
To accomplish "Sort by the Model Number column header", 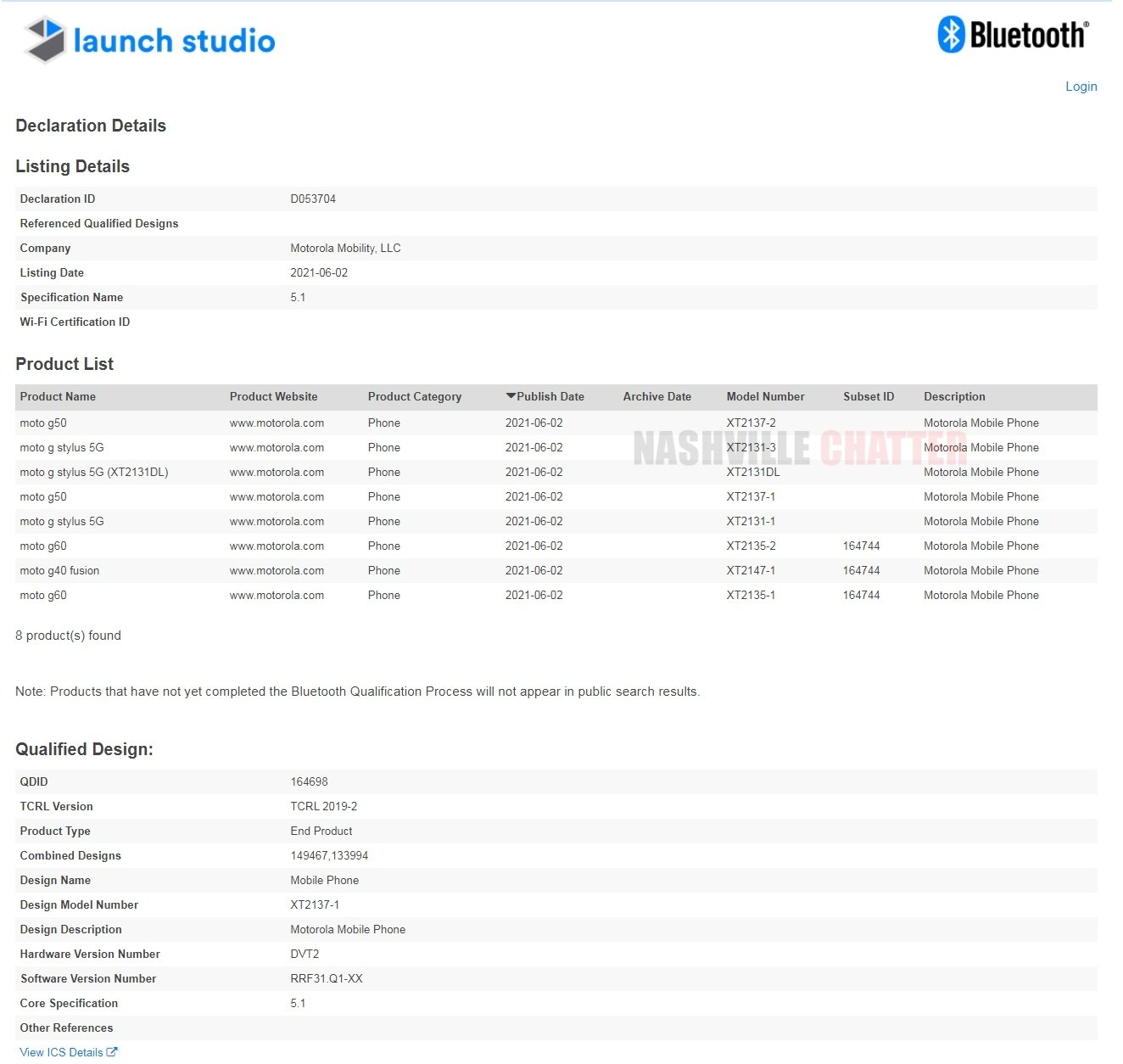I will pos(765,396).
